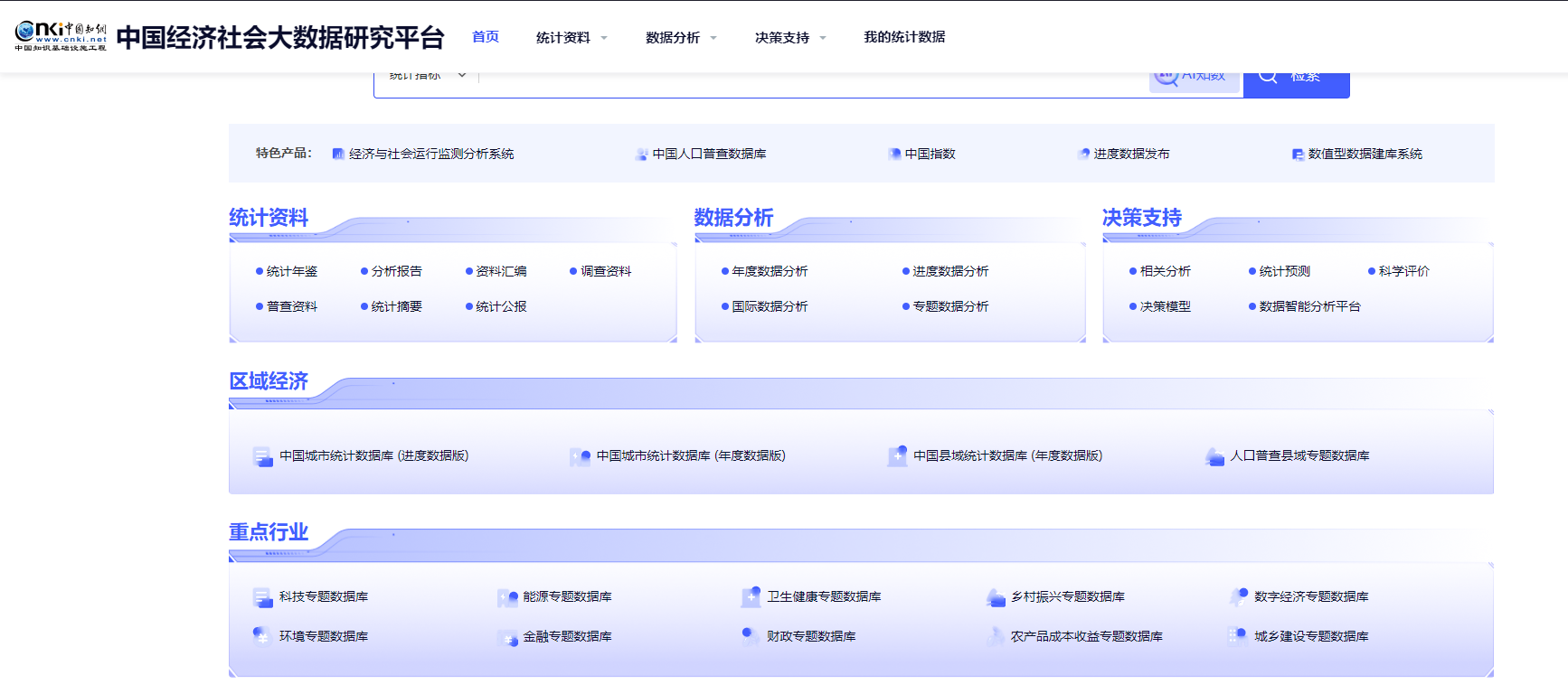The width and height of the screenshot is (1568, 694).
Task: Click the icon beside 中国指数
Action: tap(894, 155)
